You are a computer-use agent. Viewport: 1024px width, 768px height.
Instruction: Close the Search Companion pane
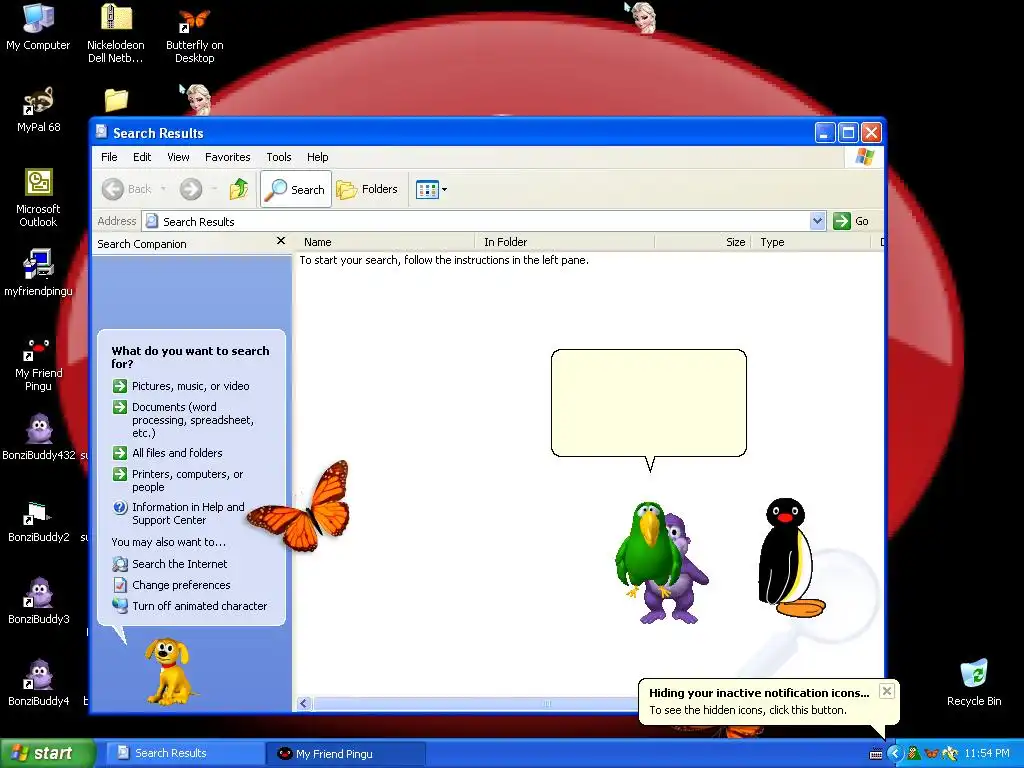[281, 241]
